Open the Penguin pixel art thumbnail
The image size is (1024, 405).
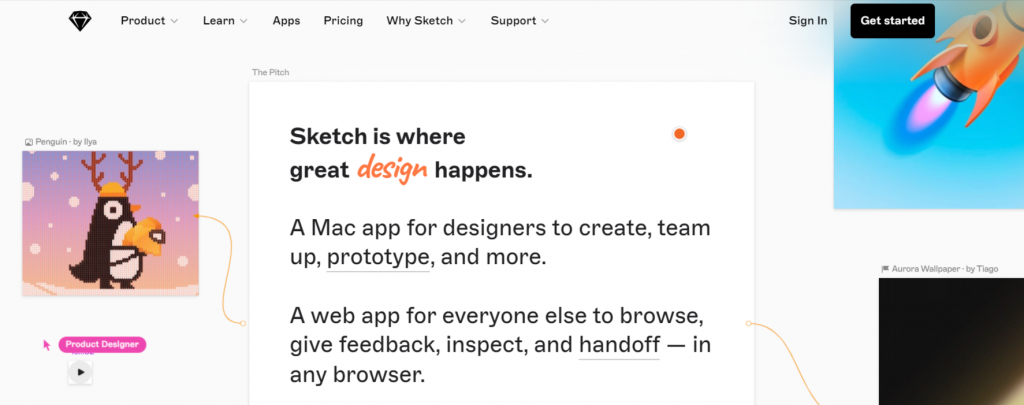tap(110, 223)
